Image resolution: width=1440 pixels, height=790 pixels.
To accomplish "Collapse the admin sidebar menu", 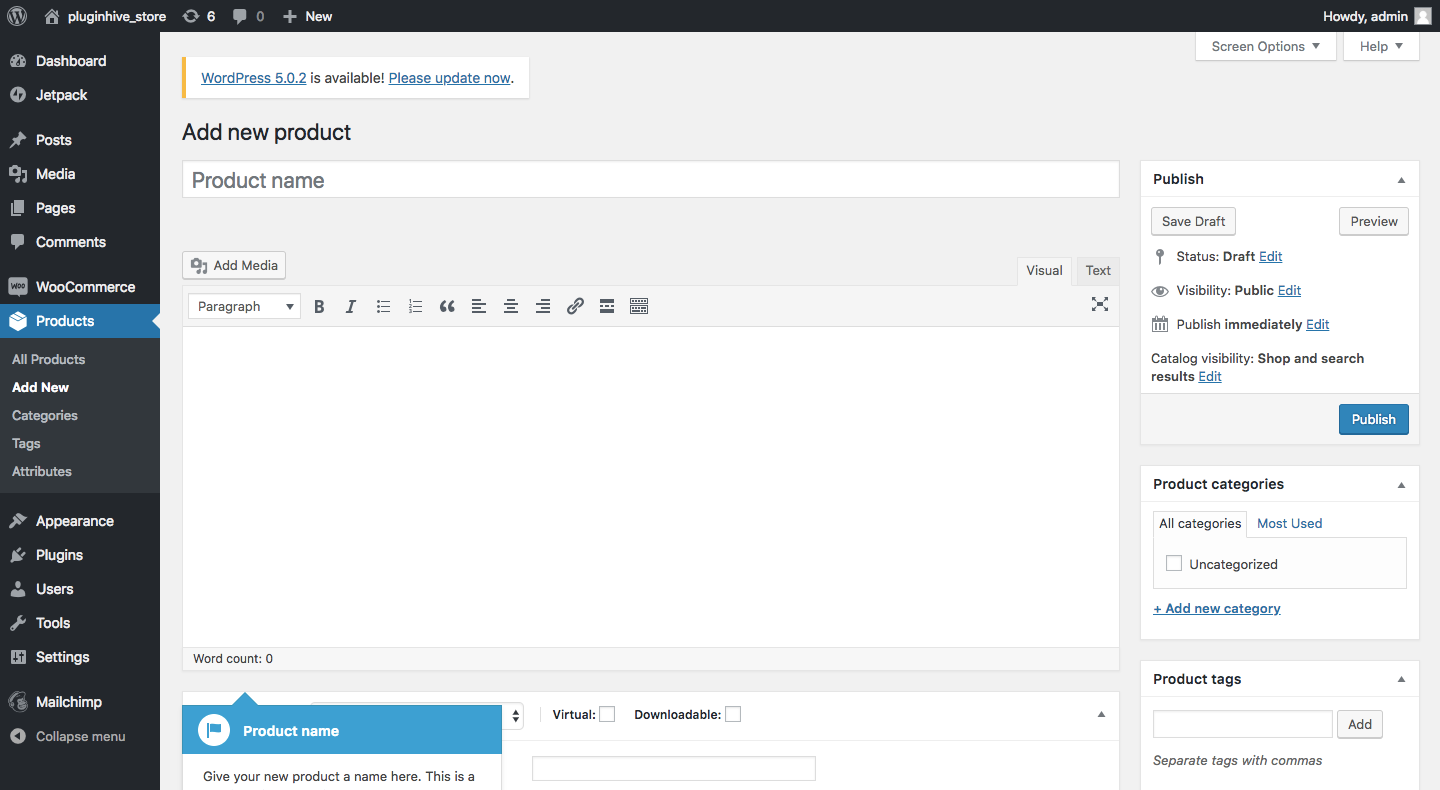I will coord(80,736).
